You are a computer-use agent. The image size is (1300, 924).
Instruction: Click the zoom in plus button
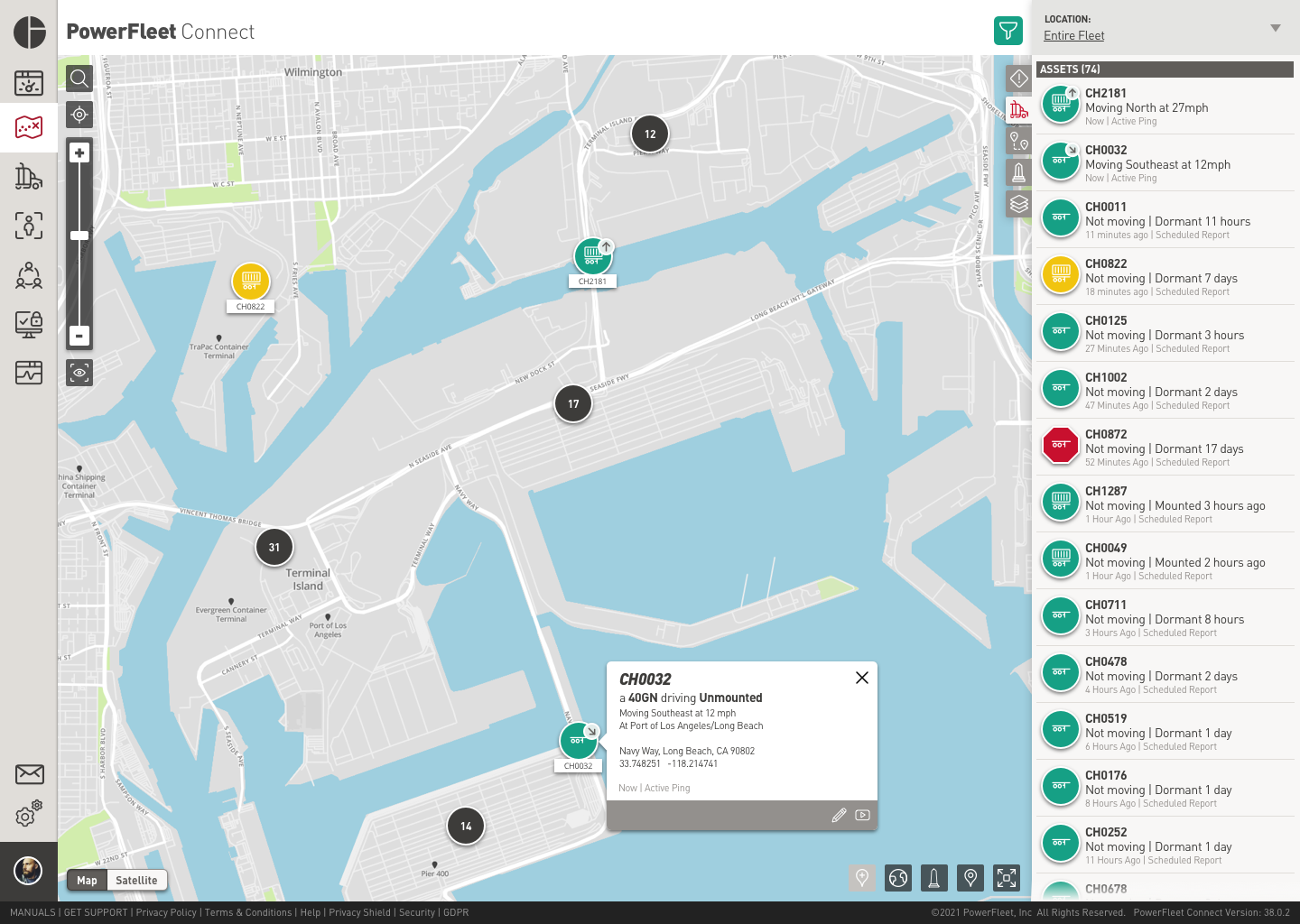pyautogui.click(x=79, y=152)
